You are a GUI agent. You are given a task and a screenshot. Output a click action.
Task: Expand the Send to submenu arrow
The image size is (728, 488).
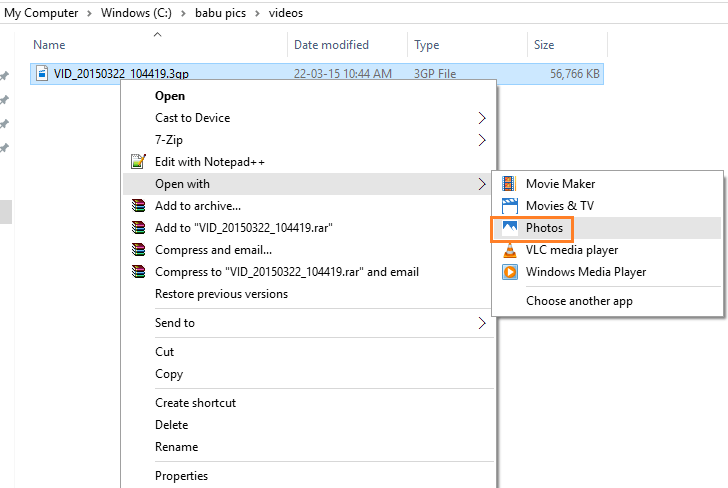[x=482, y=323]
